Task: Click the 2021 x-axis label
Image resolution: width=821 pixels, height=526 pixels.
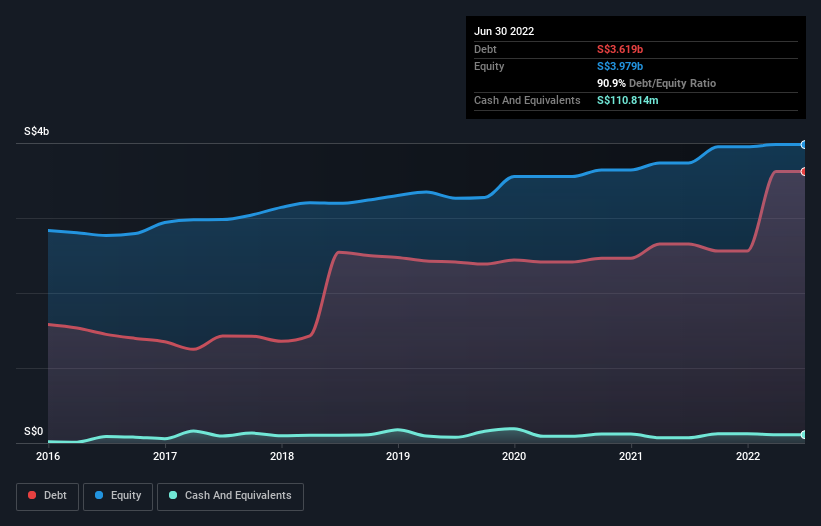Action: (x=631, y=456)
